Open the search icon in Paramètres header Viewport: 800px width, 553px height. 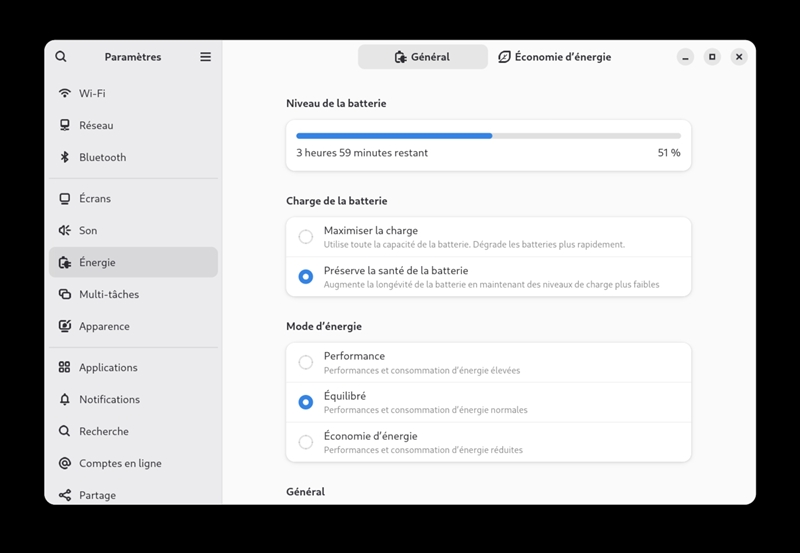tap(61, 57)
